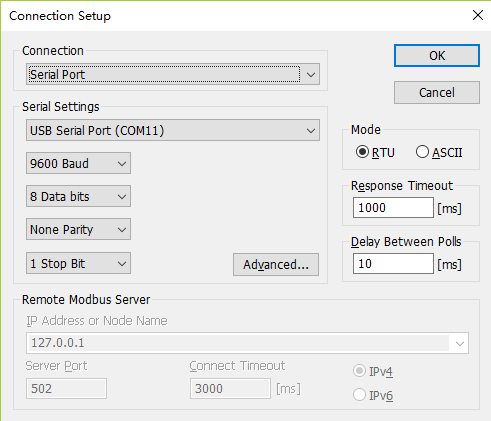The height and width of the screenshot is (421, 491).
Task: Choose the IPv6 radio option
Action: [359, 395]
